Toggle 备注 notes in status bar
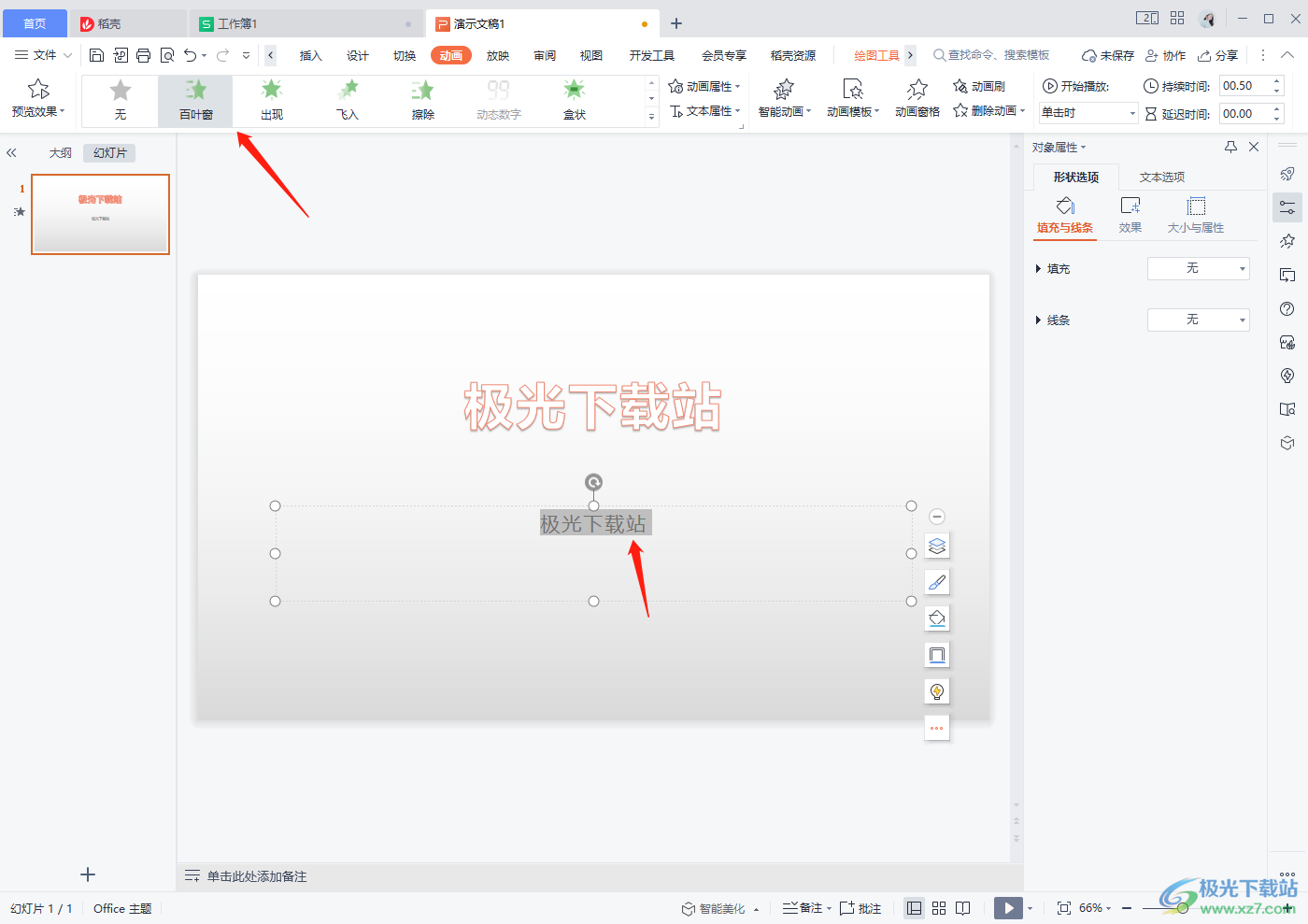Screen dimensions: 1308x924 [x=803, y=908]
